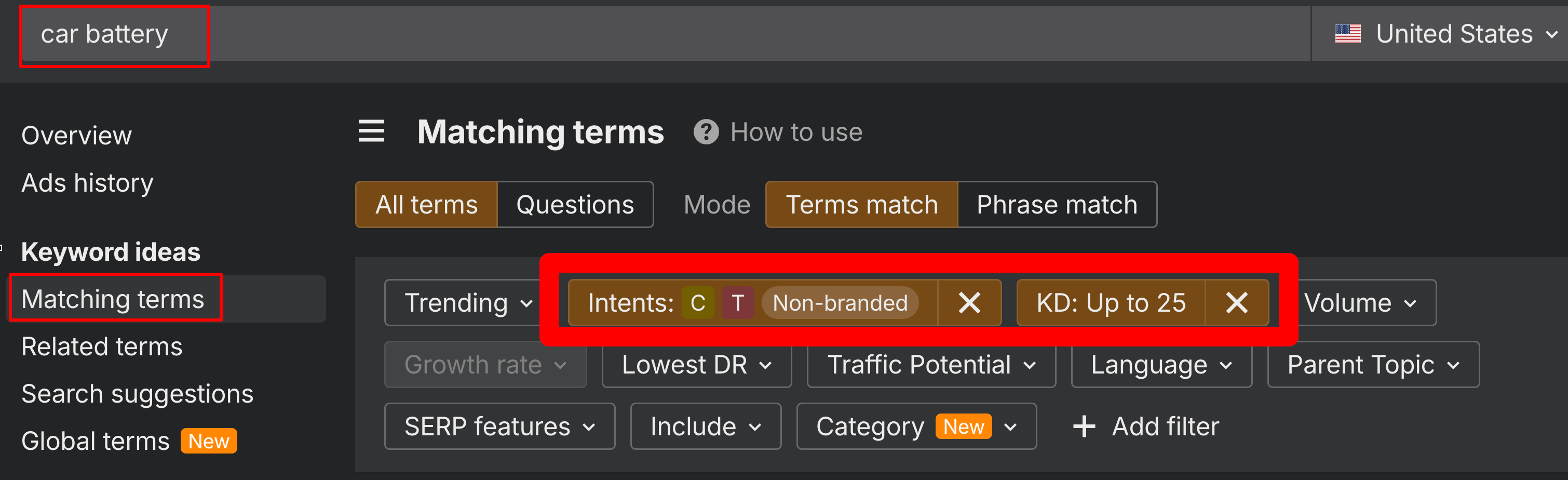Click the car battery search field
Screen dimensions: 1568x480
tap(105, 34)
